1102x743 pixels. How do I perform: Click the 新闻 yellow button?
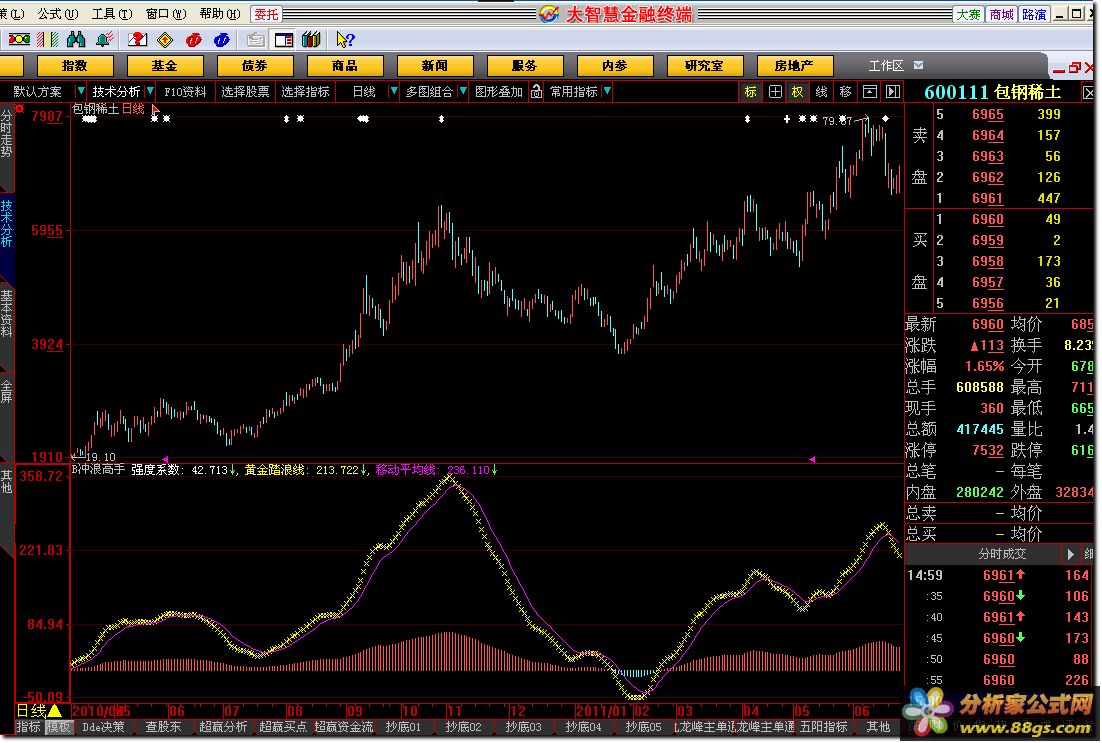pos(434,66)
